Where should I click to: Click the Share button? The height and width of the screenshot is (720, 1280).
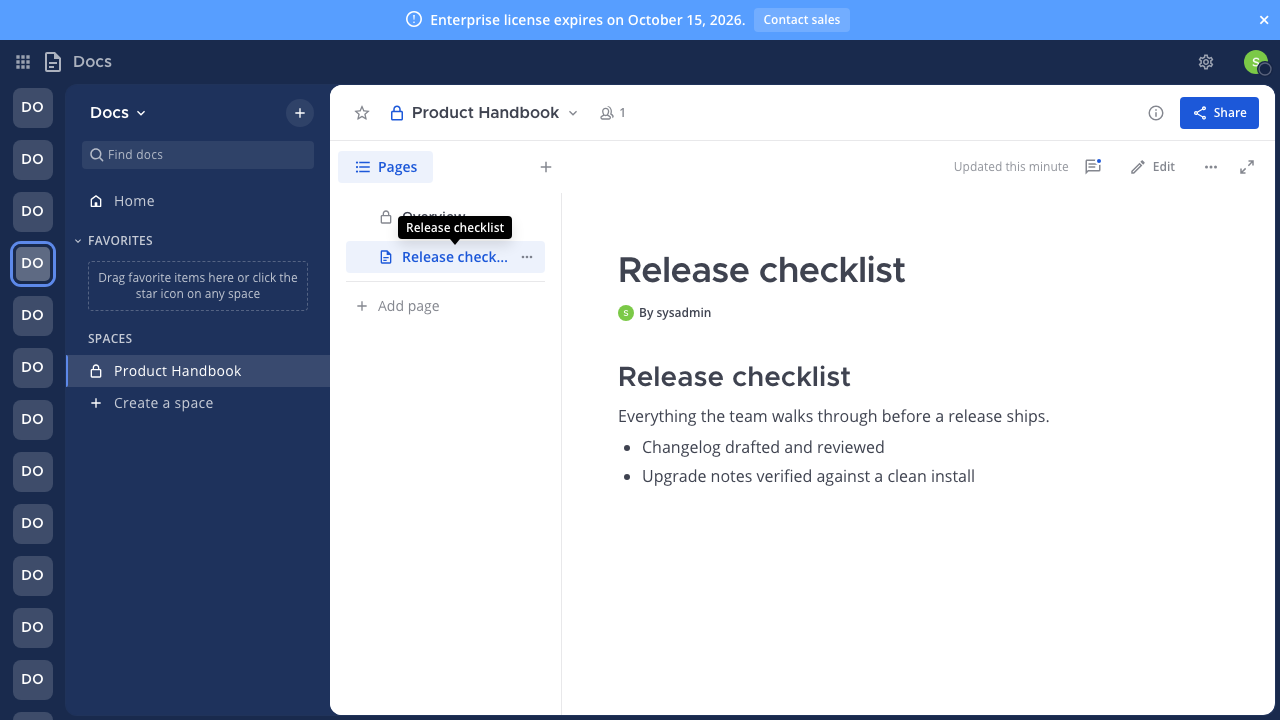1219,113
